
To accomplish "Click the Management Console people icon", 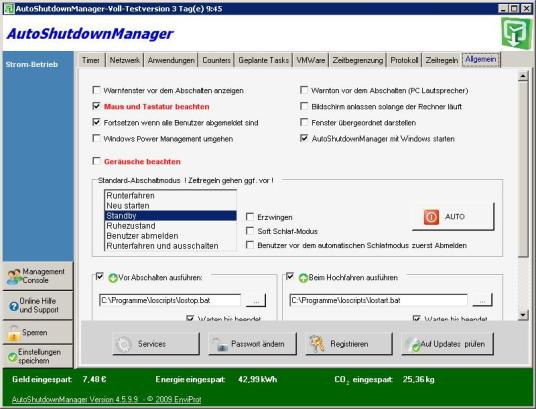I will [x=14, y=276].
